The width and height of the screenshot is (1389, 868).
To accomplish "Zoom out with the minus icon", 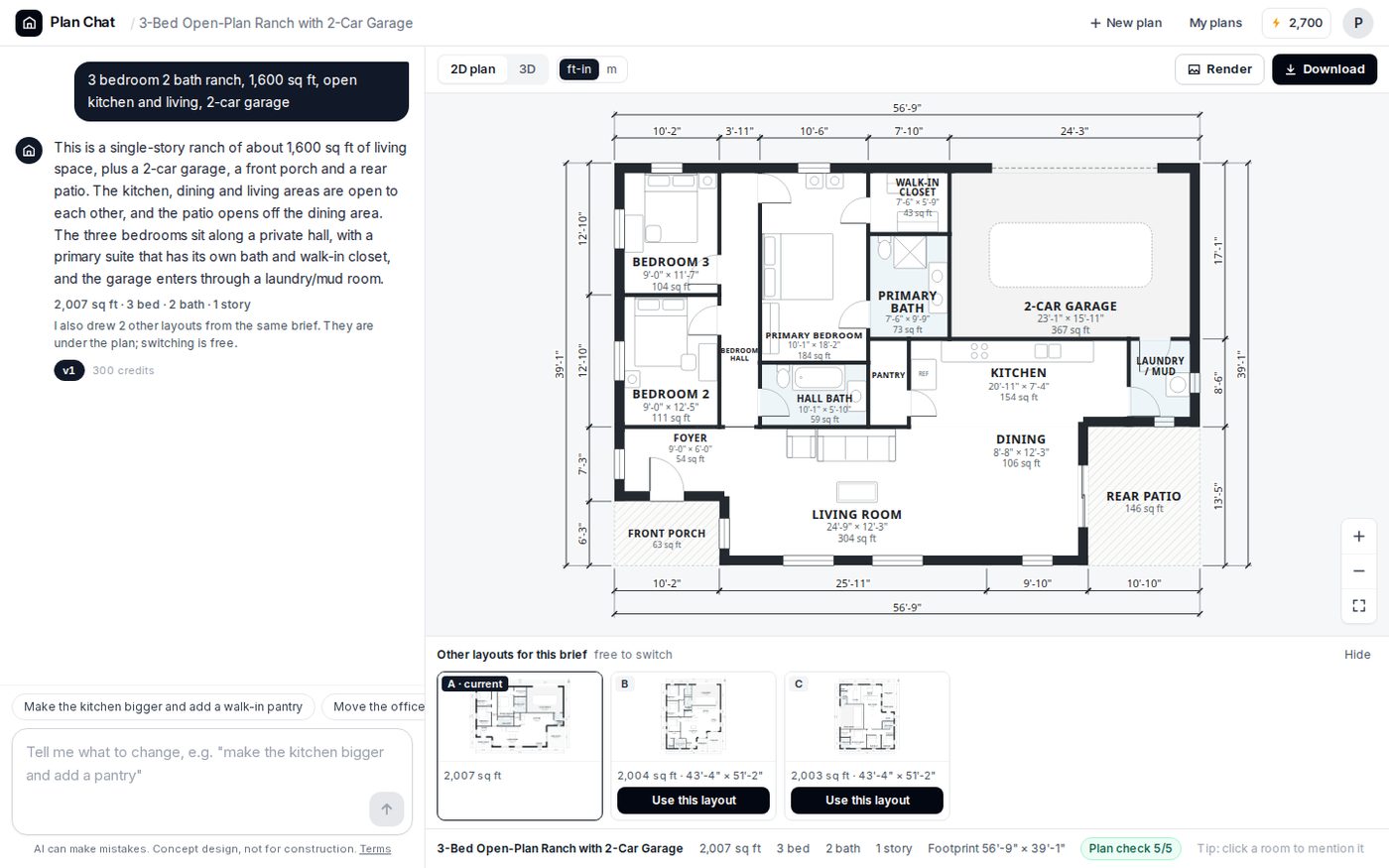I will [1358, 571].
